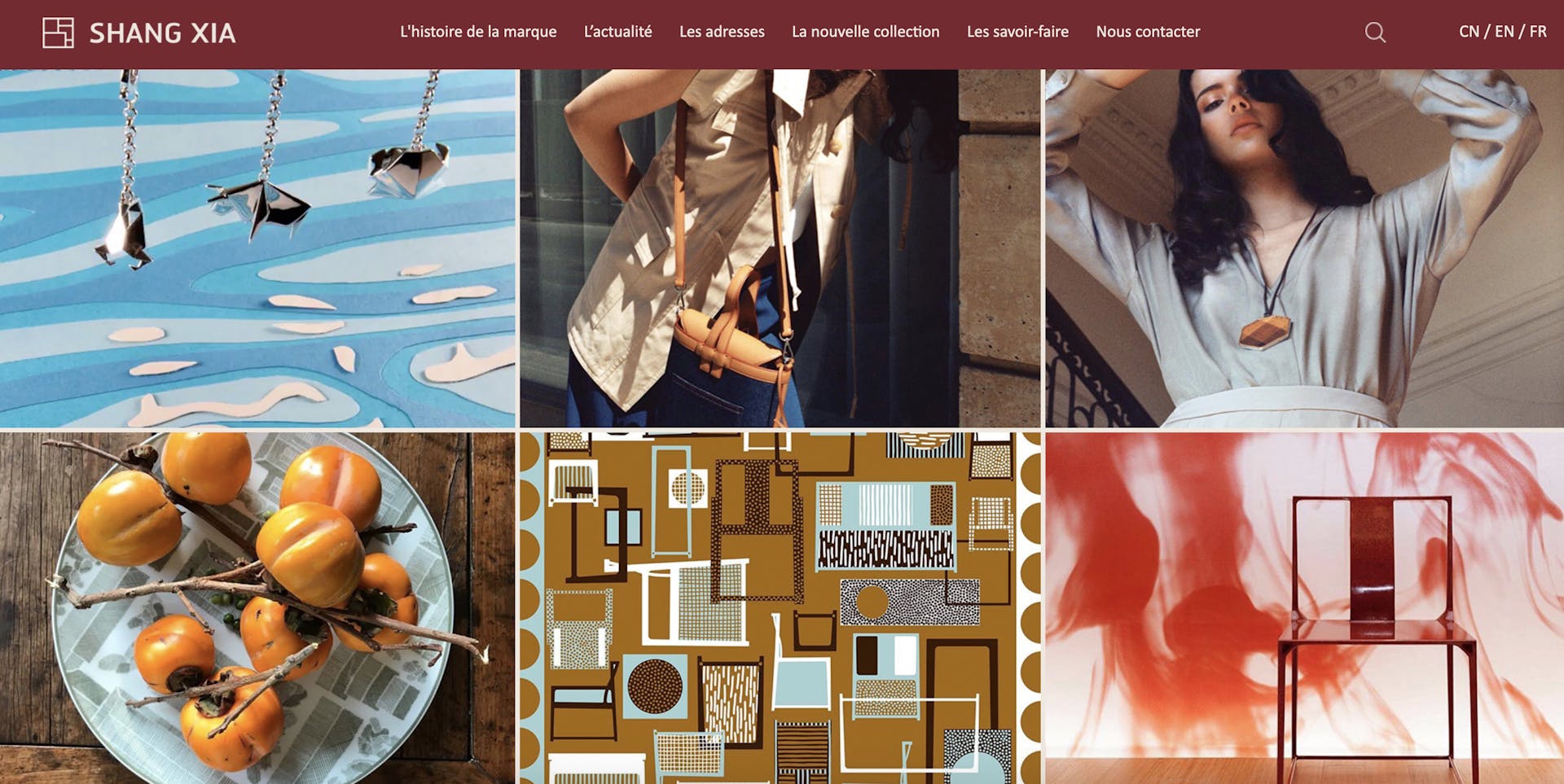Viewport: 1564px width, 784px height.
Task: Switch language to FR
Action: [1538, 32]
